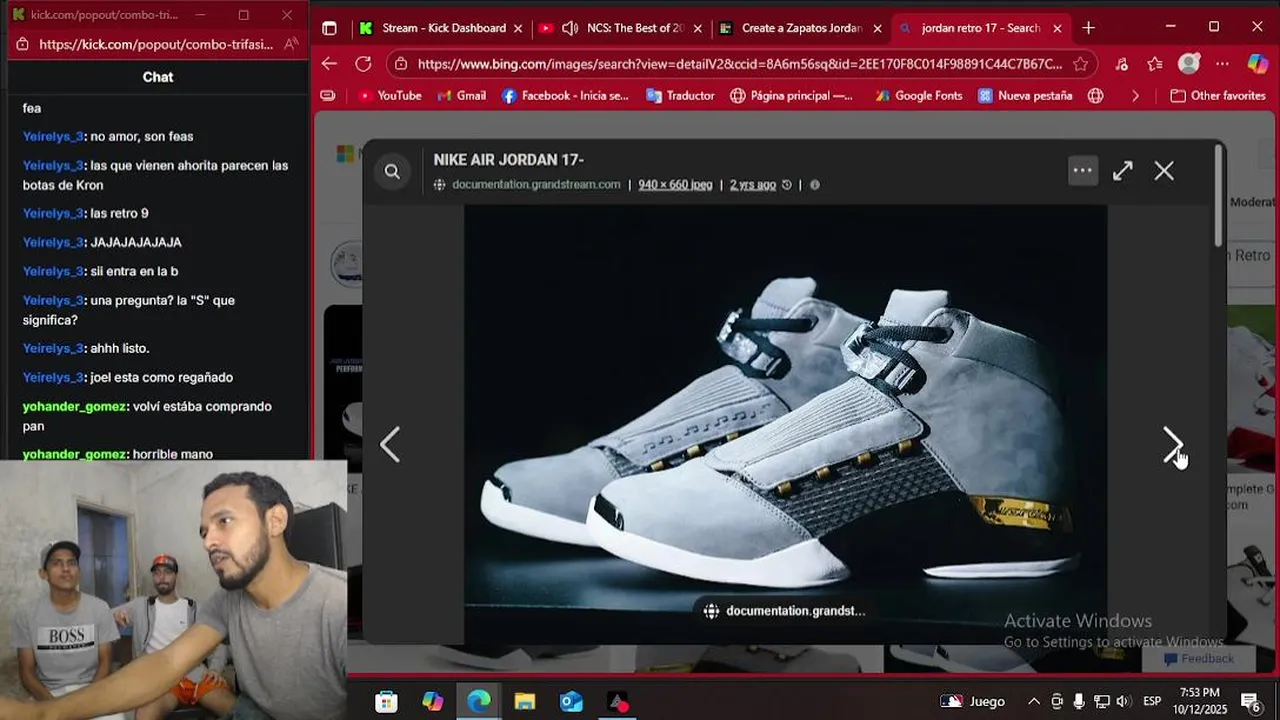
Task: Open Edge tab actions menu
Action: tap(329, 28)
